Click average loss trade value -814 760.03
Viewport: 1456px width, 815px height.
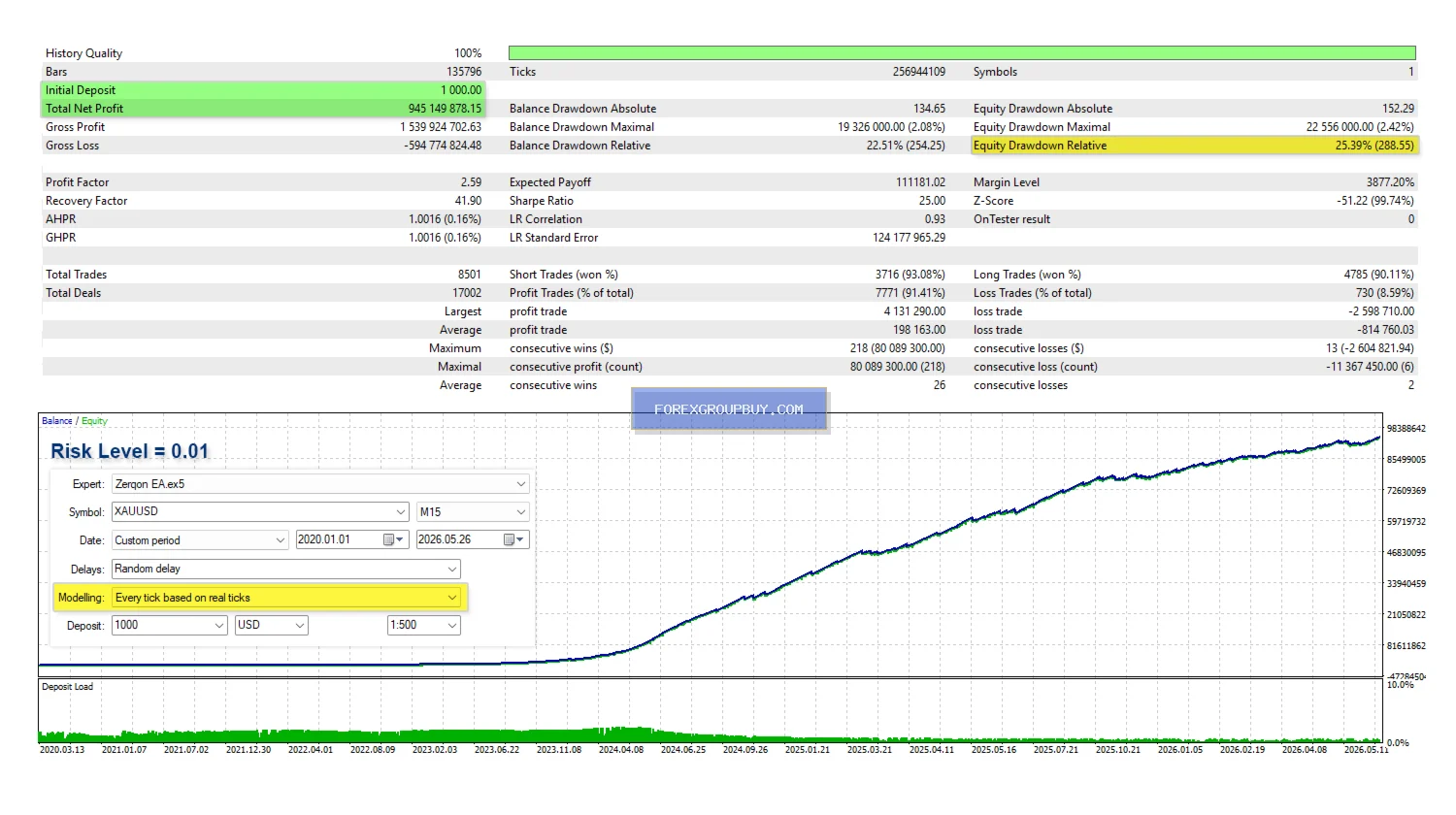point(1385,330)
